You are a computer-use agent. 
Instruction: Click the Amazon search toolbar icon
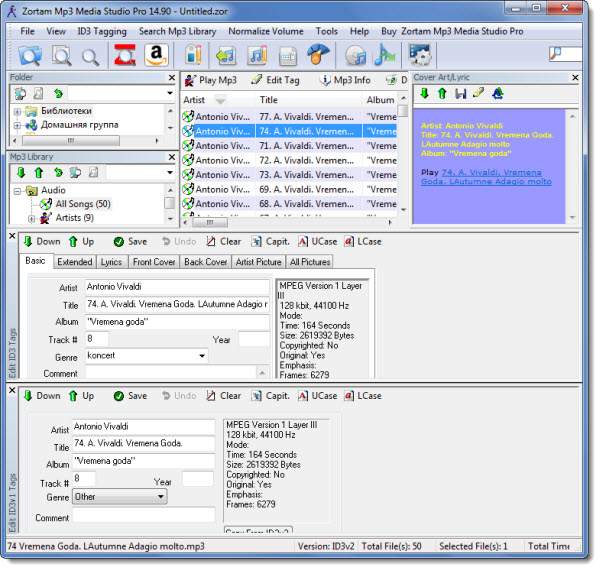[155, 55]
